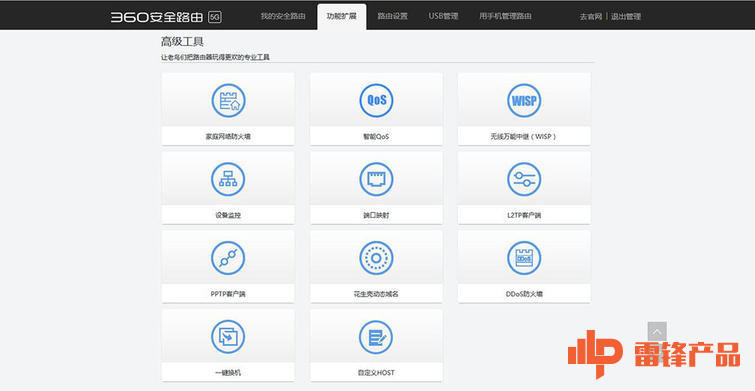This screenshot has width=755, height=391.
Task: Open the 端口映射 port icon
Action: coord(376,179)
